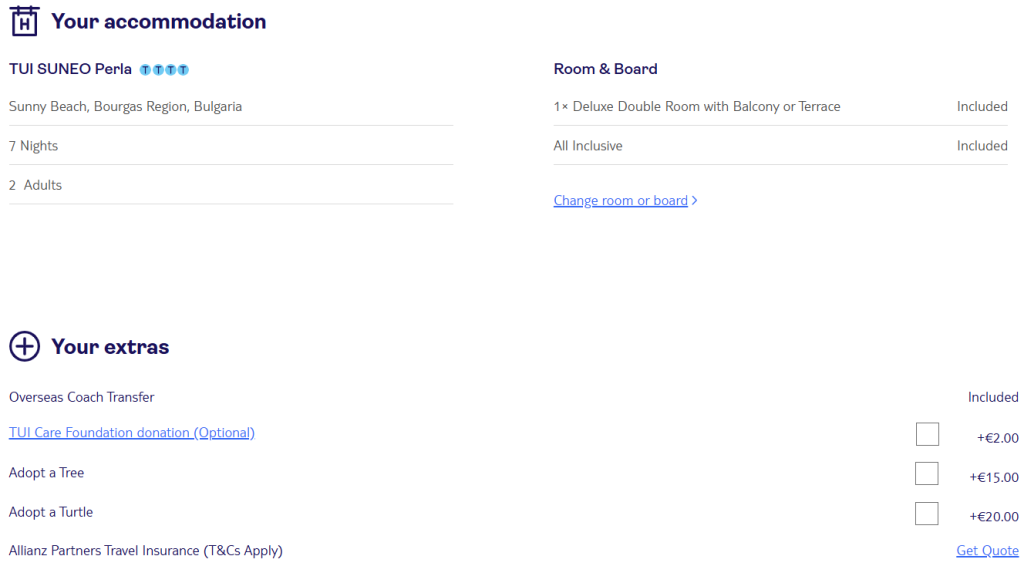The image size is (1024, 566).
Task: Open the Change room or board link
Action: tap(620, 200)
